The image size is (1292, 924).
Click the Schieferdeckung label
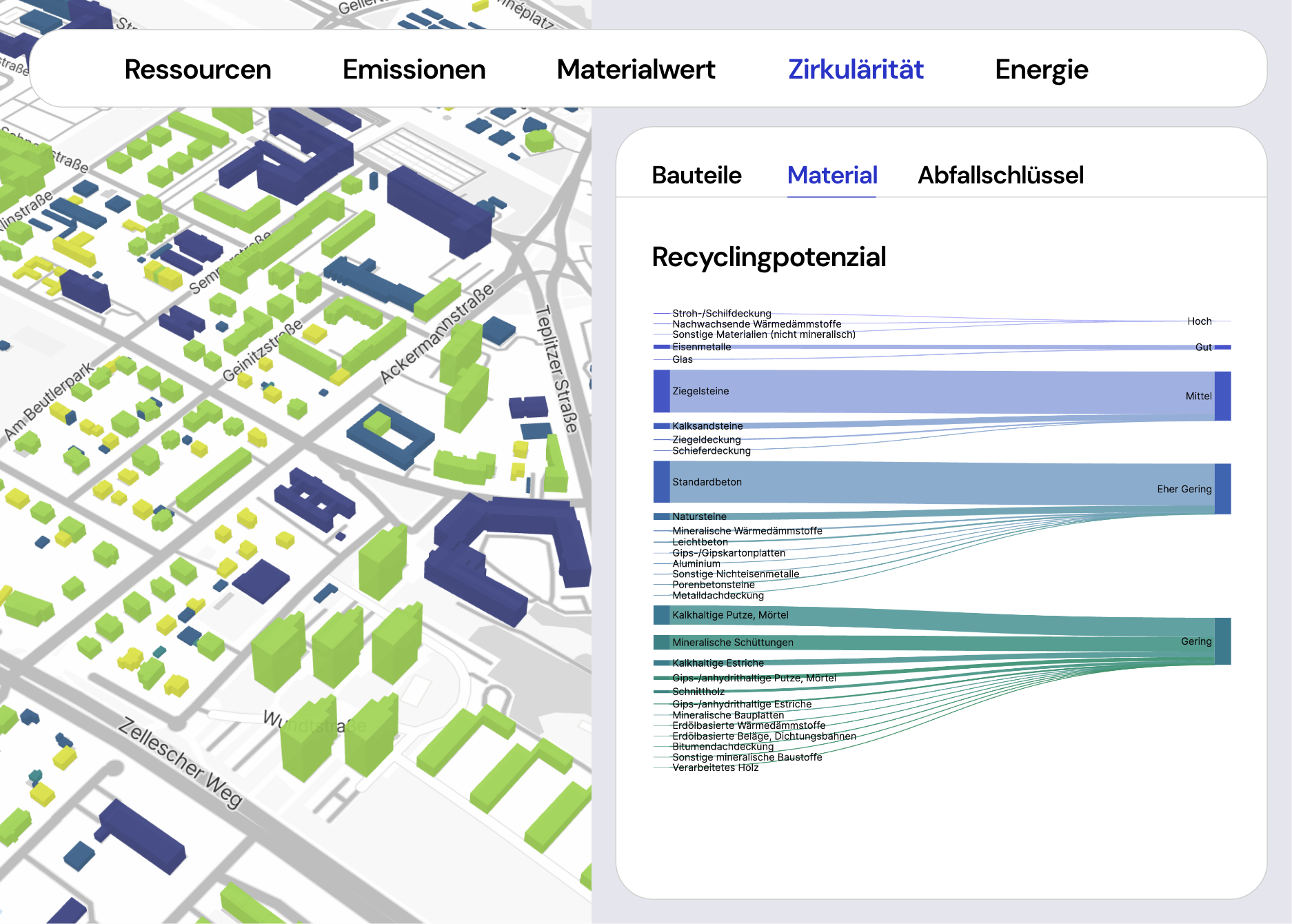click(711, 451)
